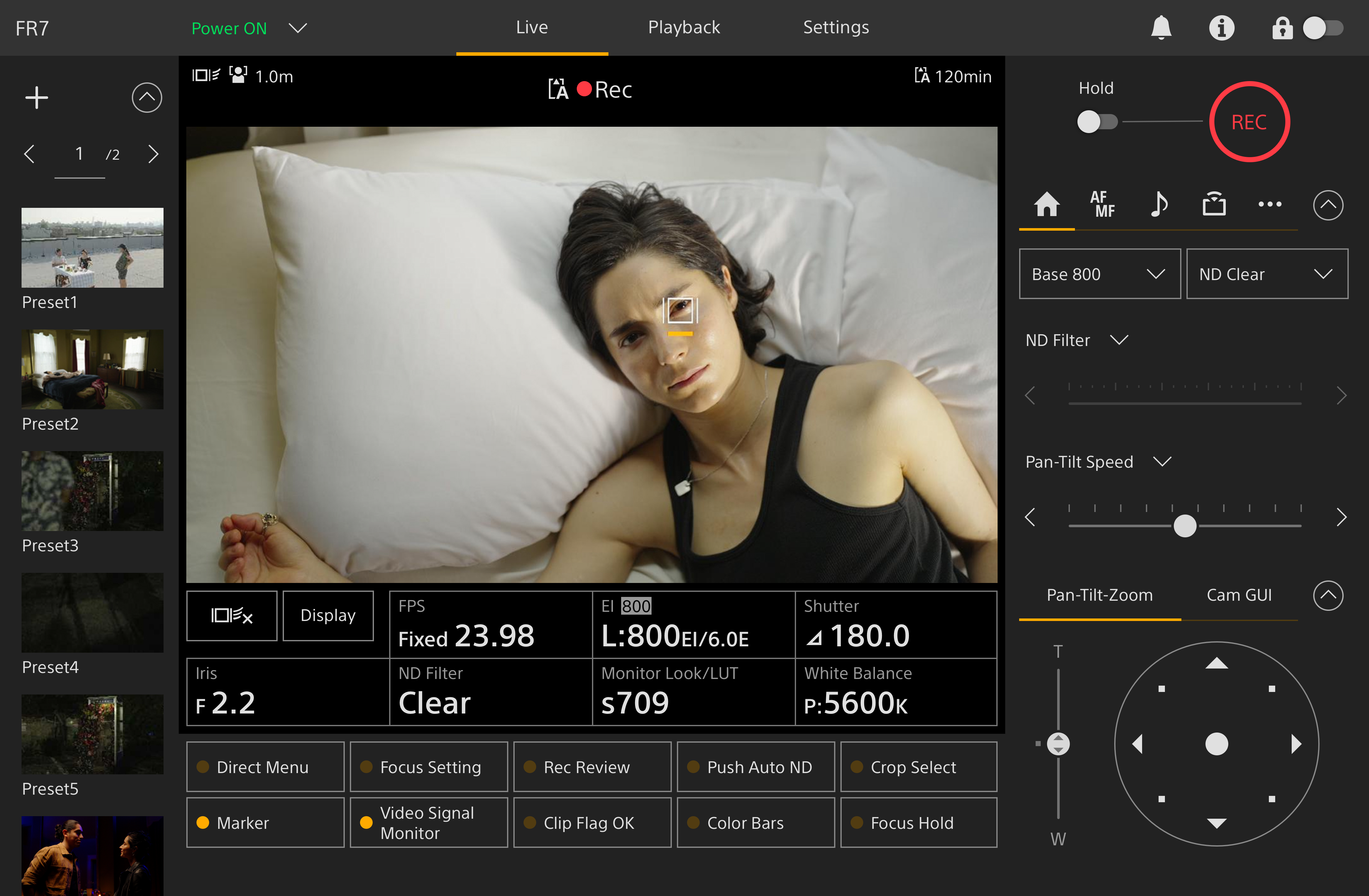Screen dimensions: 1369x896
Task: Open the Base 800 dropdown
Action: pos(1099,274)
